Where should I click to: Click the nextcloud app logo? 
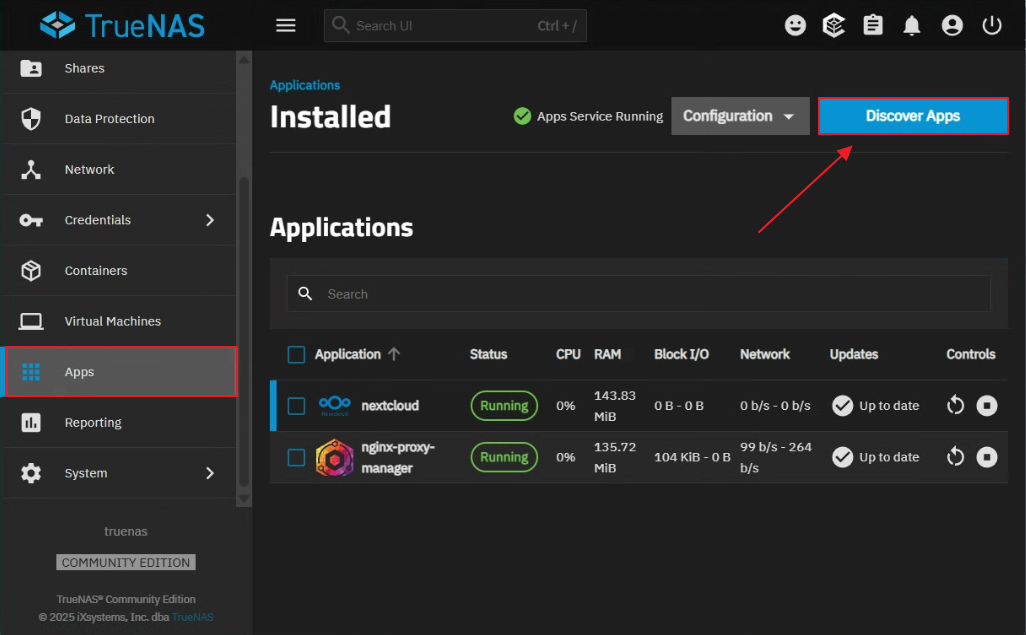coord(334,405)
